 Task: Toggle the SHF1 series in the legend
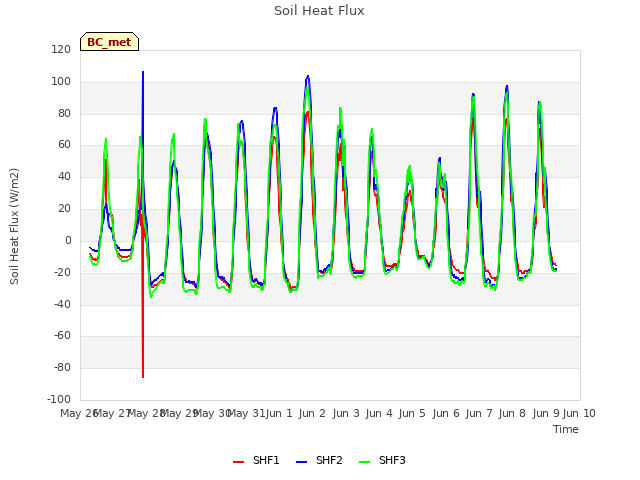tap(256, 460)
